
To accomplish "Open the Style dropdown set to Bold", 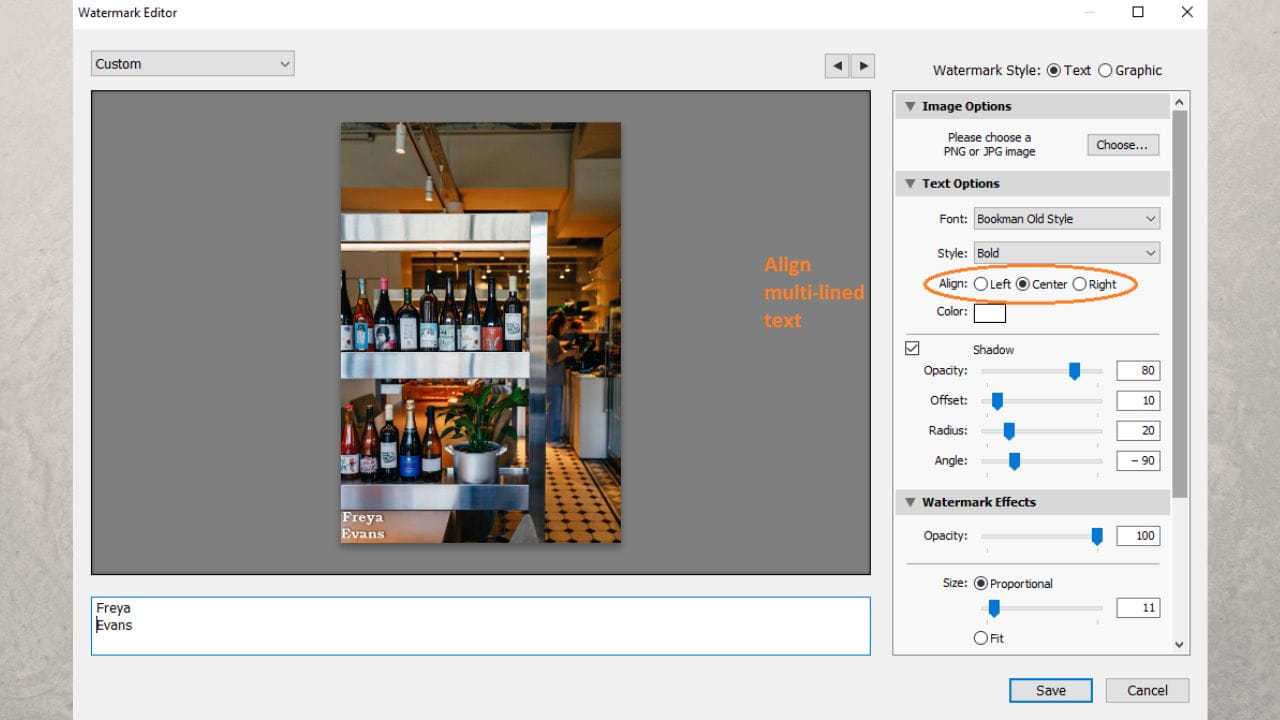I will 1067,253.
